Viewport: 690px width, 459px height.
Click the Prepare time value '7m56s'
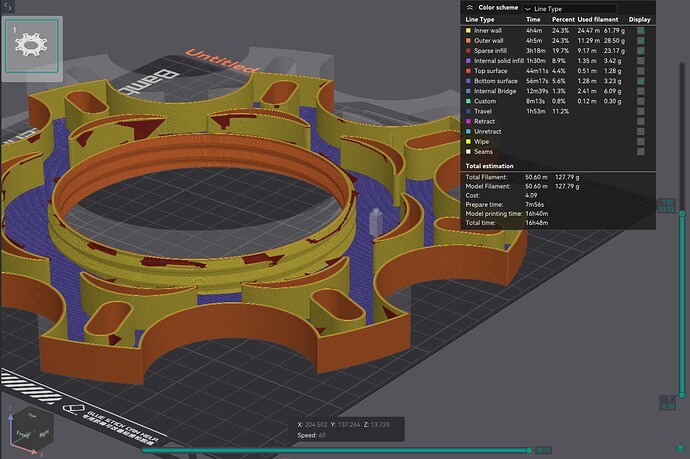click(x=534, y=205)
